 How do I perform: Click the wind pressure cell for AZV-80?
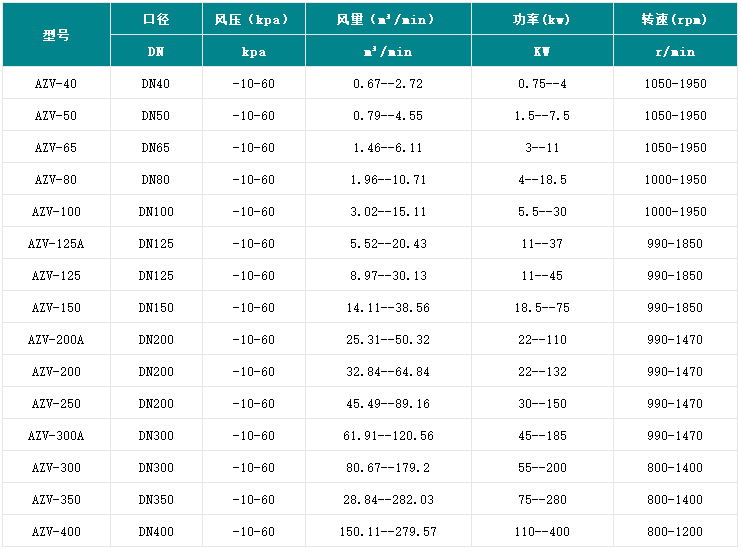pyautogui.click(x=254, y=180)
